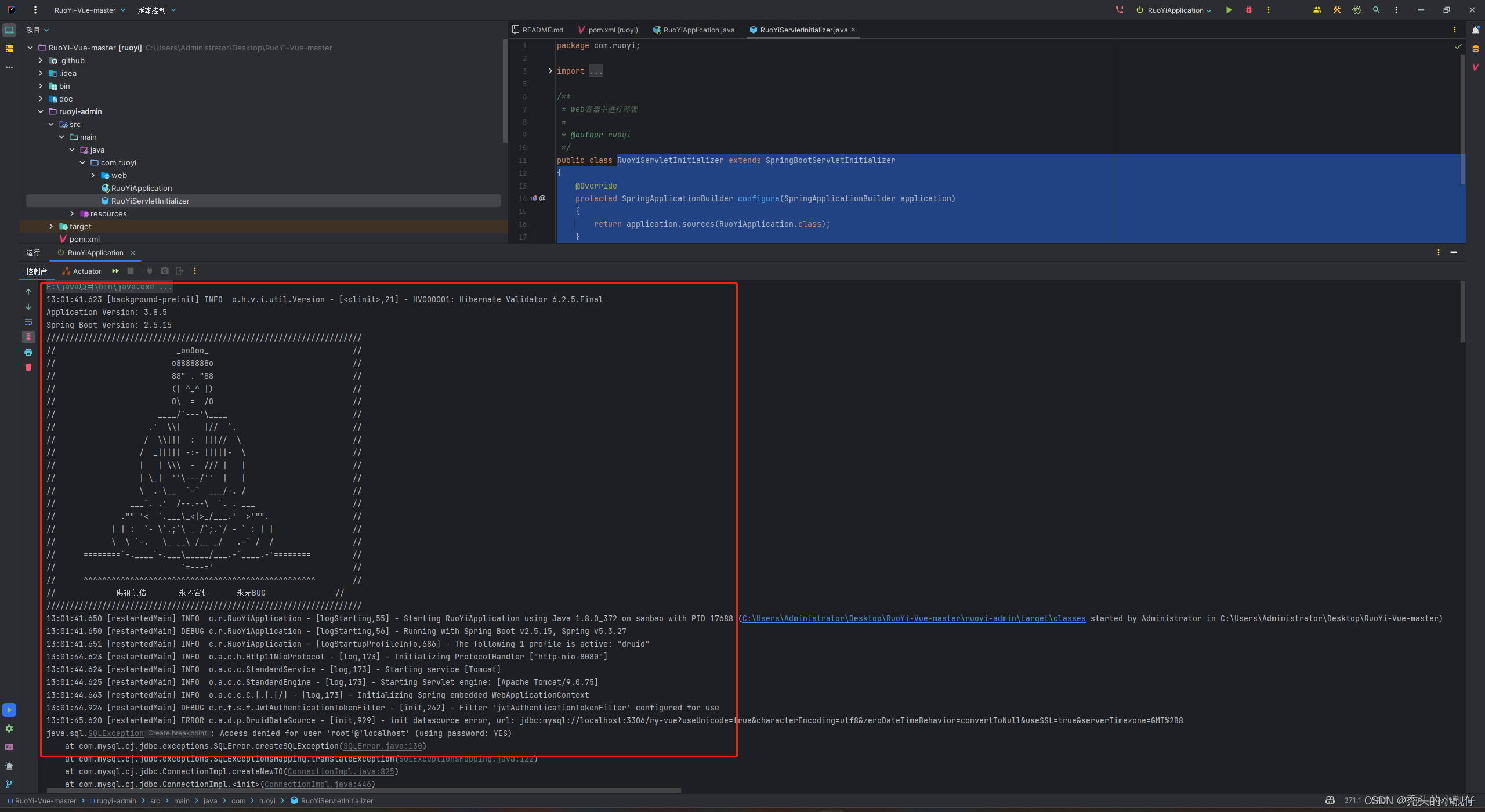Image resolution: width=1485 pixels, height=812 pixels.
Task: Switch to the pom.xml (ruoyi) editor tab
Action: click(x=613, y=30)
